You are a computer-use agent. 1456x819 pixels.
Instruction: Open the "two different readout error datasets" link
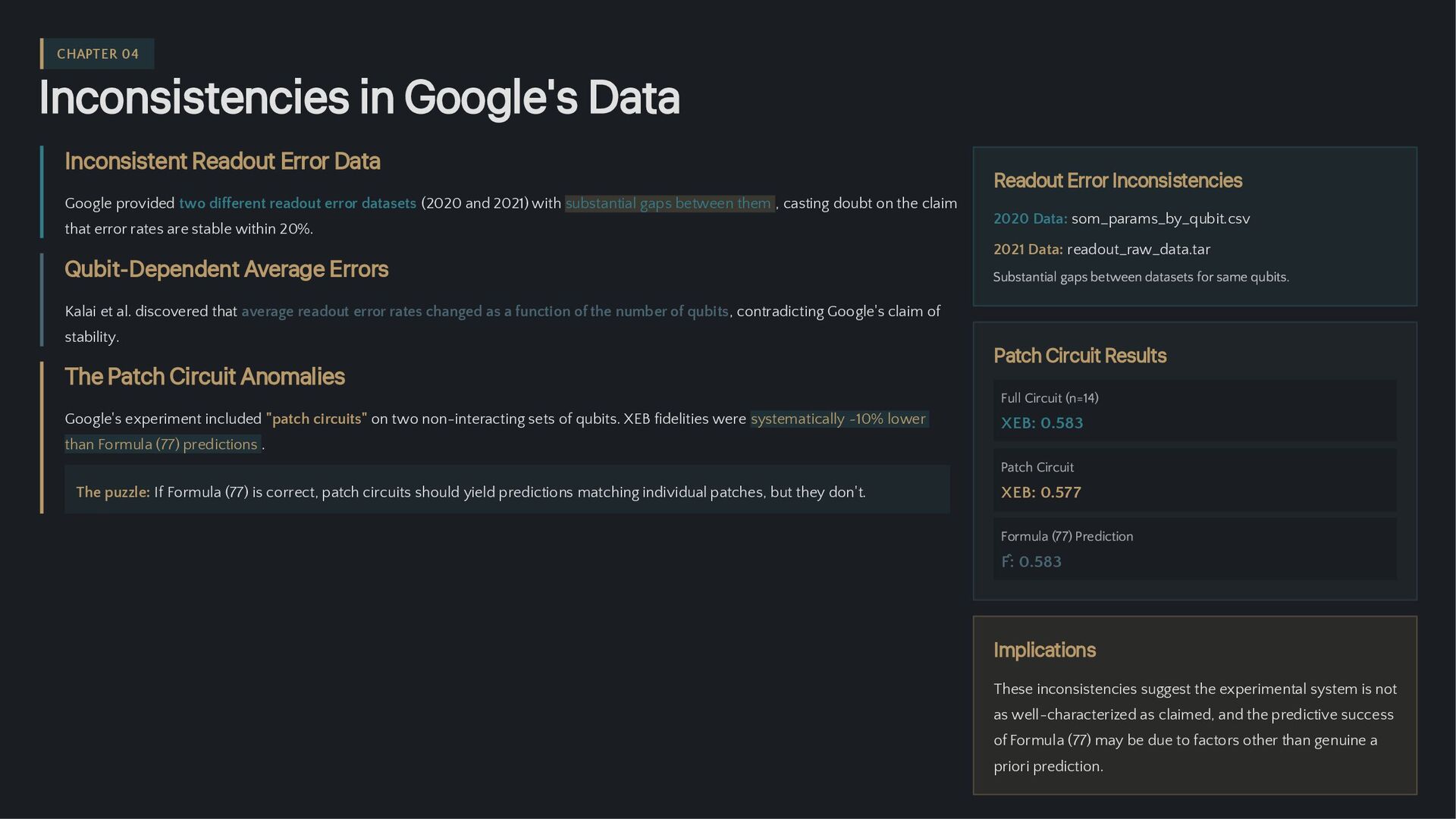tap(297, 203)
